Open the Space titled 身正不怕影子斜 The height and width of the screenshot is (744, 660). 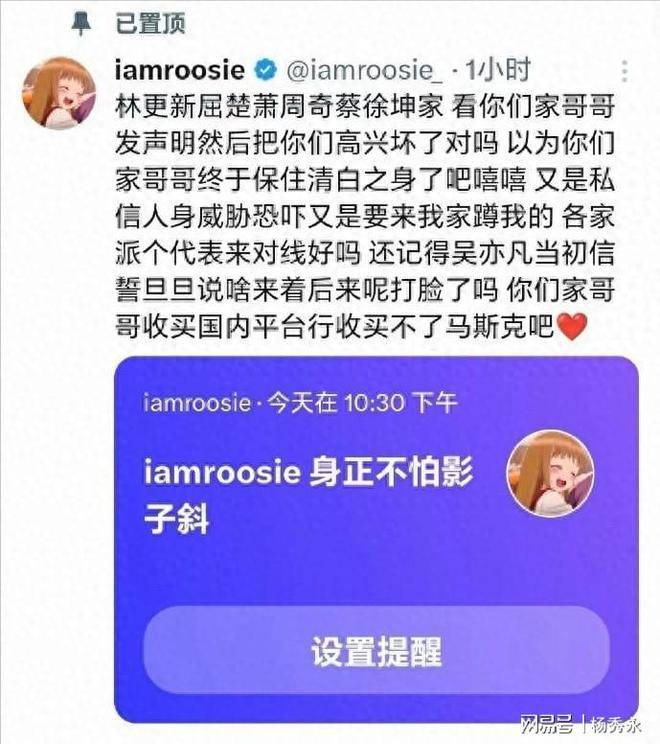pos(308,496)
